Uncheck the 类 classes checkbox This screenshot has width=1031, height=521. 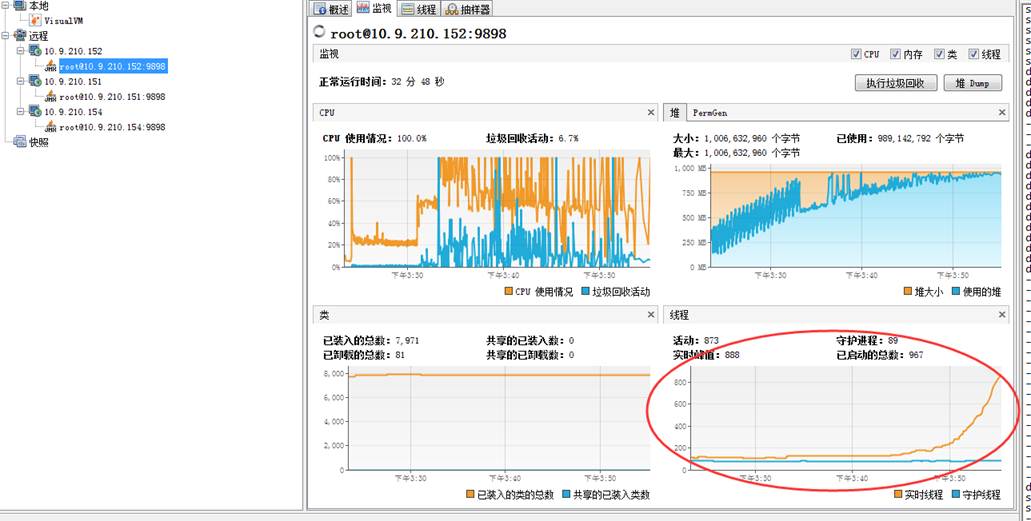939,54
